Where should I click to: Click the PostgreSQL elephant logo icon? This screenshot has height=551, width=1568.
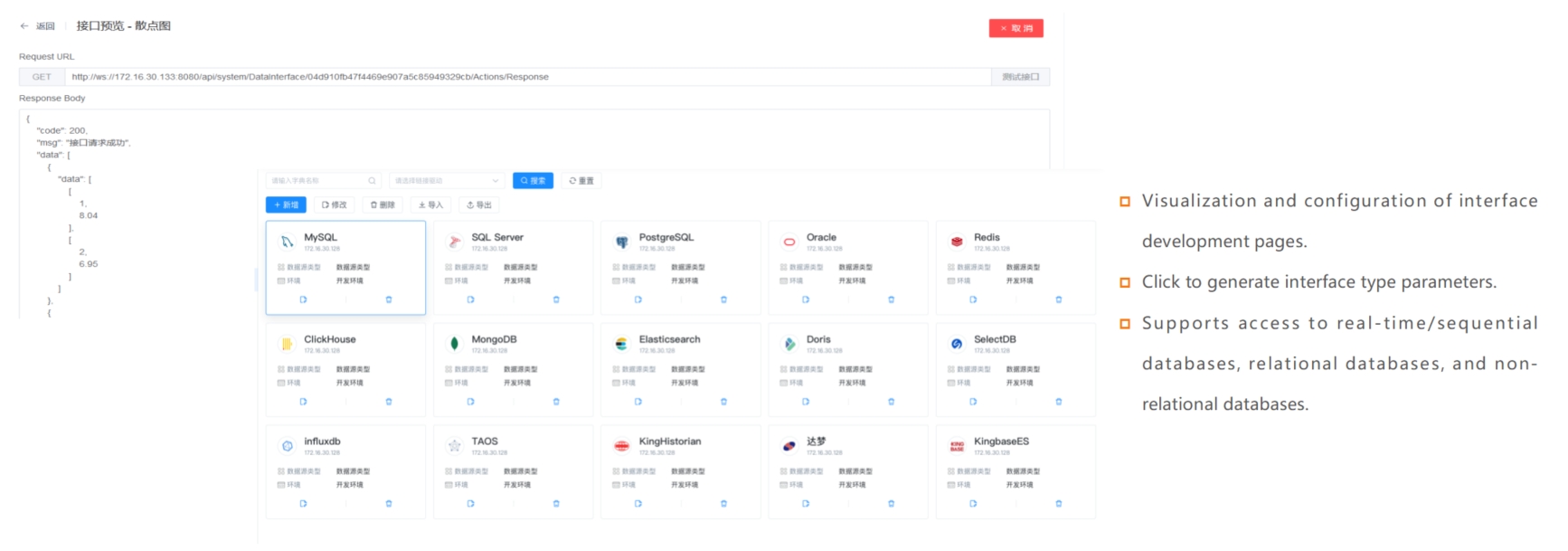pos(622,242)
